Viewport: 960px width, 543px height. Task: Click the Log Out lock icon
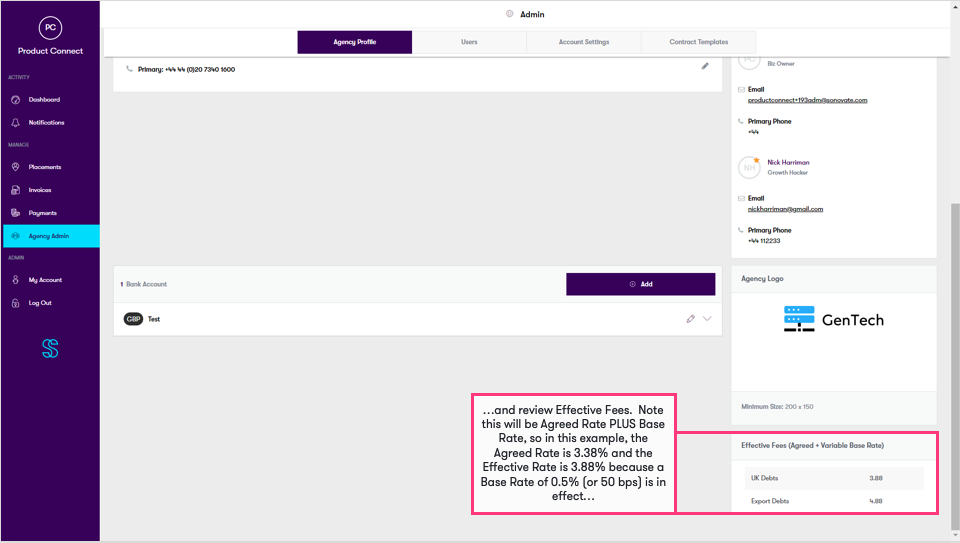tap(15, 303)
